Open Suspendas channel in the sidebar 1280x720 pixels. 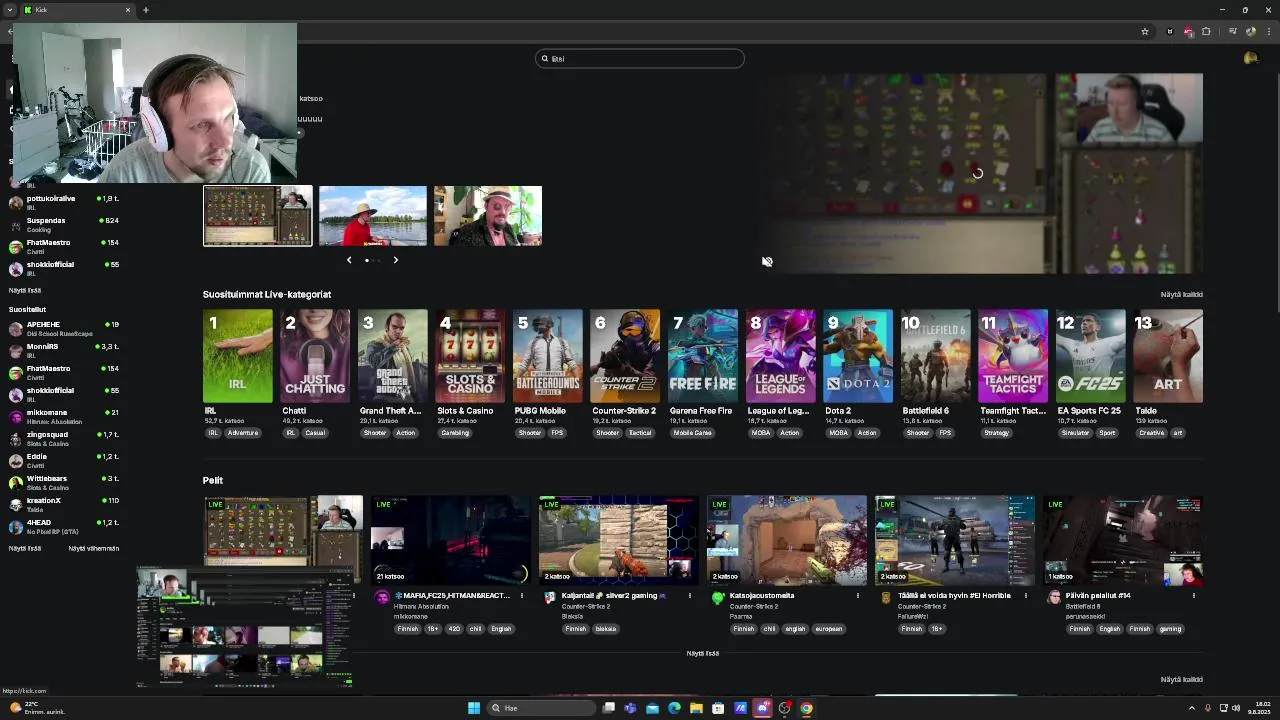[64, 224]
